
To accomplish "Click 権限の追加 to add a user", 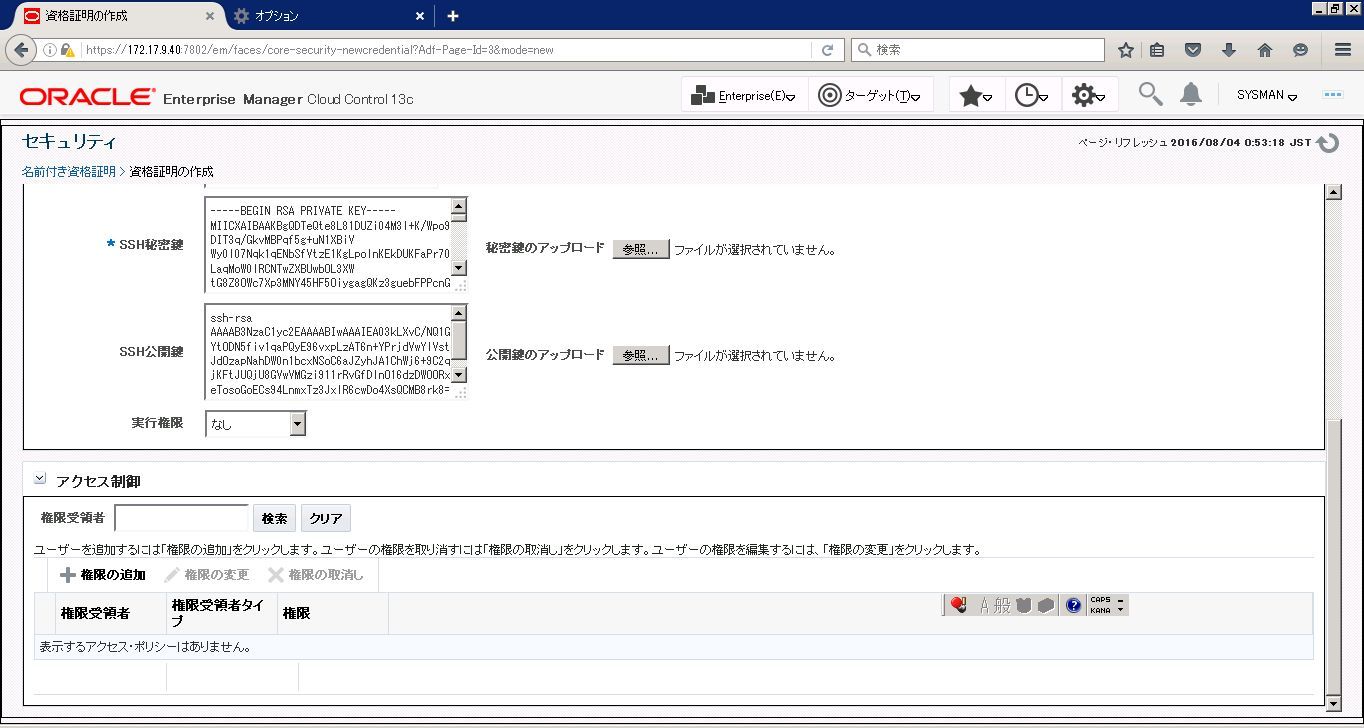I will tap(103, 575).
